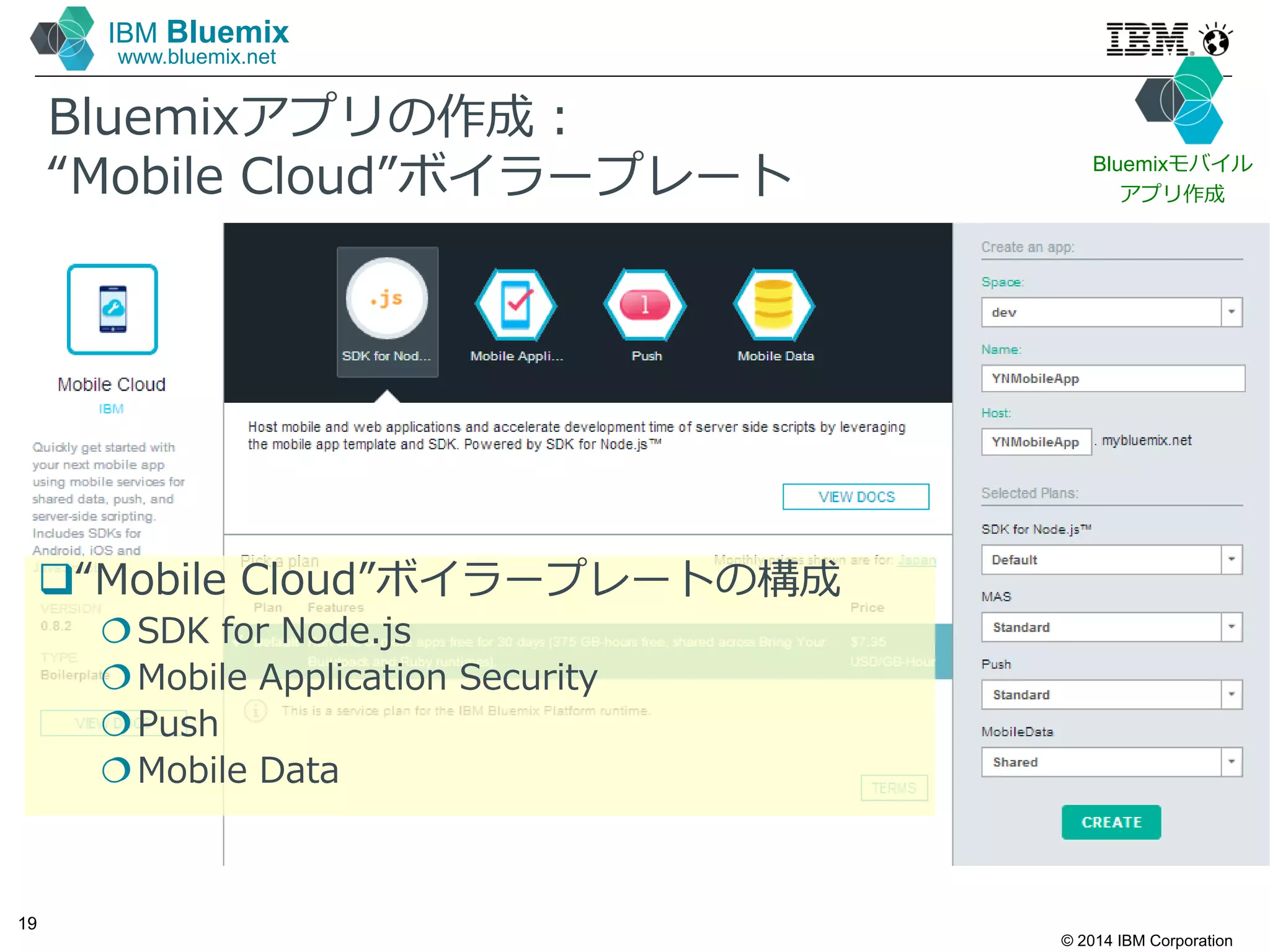Click the green CREATE button
Image resolution: width=1270 pixels, height=952 pixels.
point(1111,822)
